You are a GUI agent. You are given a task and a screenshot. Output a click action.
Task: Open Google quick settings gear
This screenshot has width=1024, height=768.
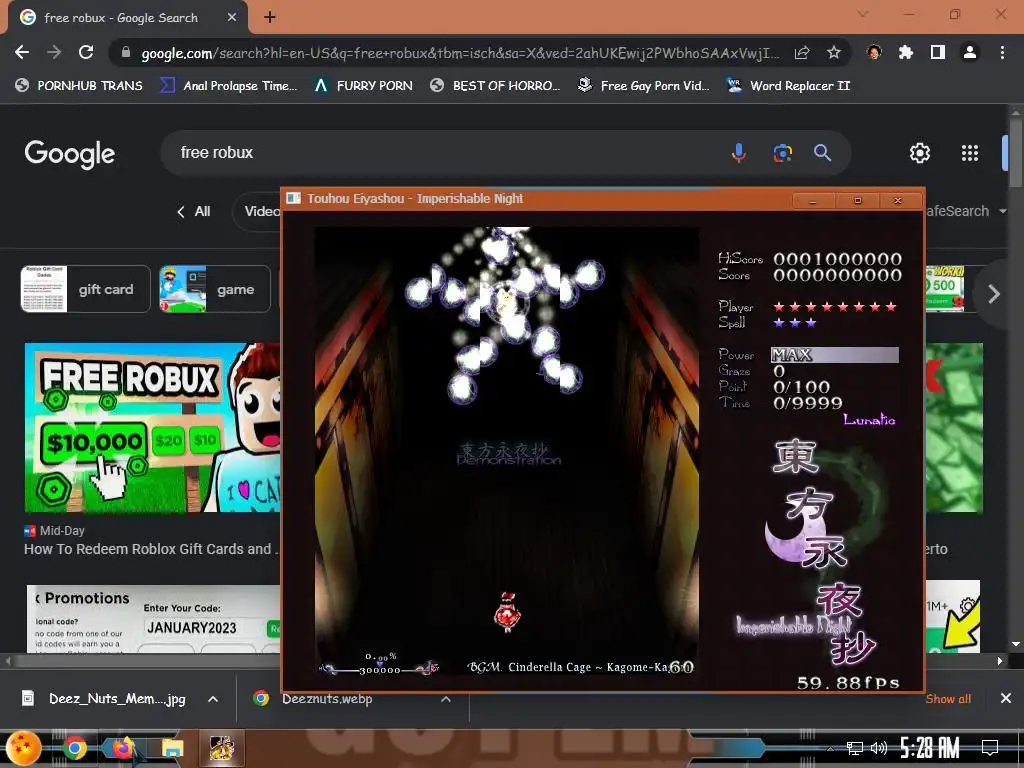(920, 153)
